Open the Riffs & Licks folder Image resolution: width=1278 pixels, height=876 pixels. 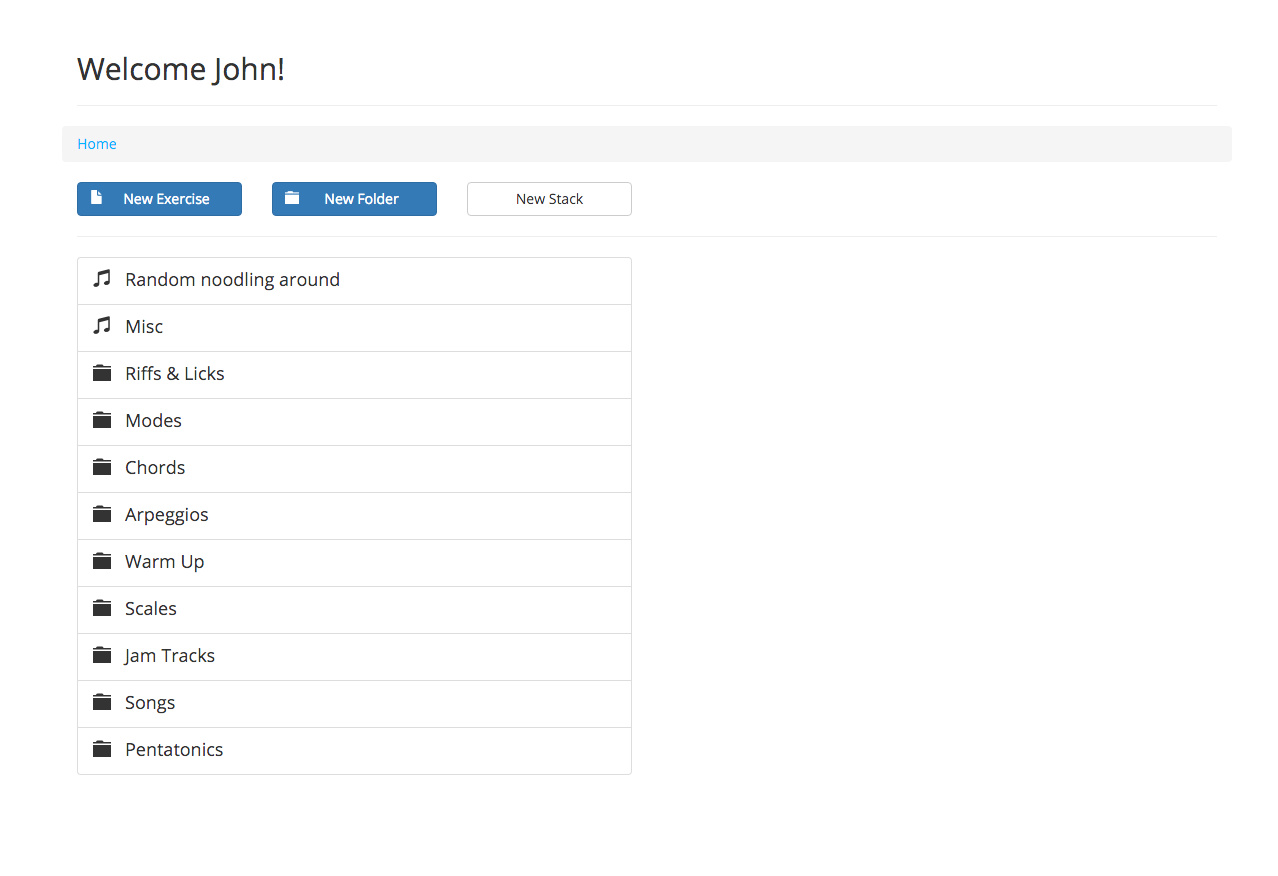click(x=354, y=375)
